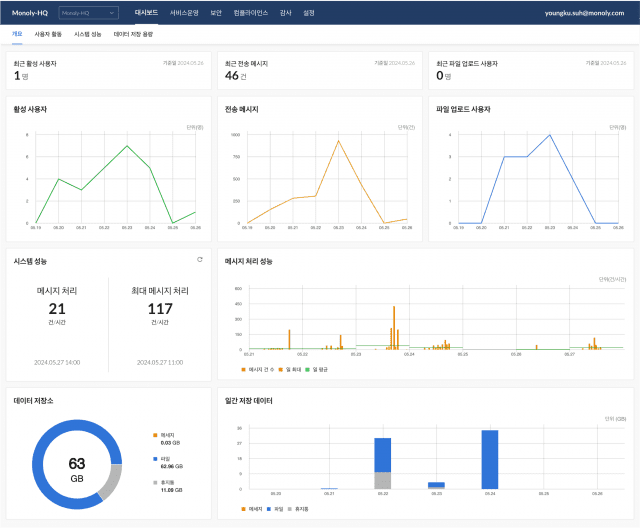Go to the 보안 menu
The image size is (640, 528).
click(x=216, y=12)
